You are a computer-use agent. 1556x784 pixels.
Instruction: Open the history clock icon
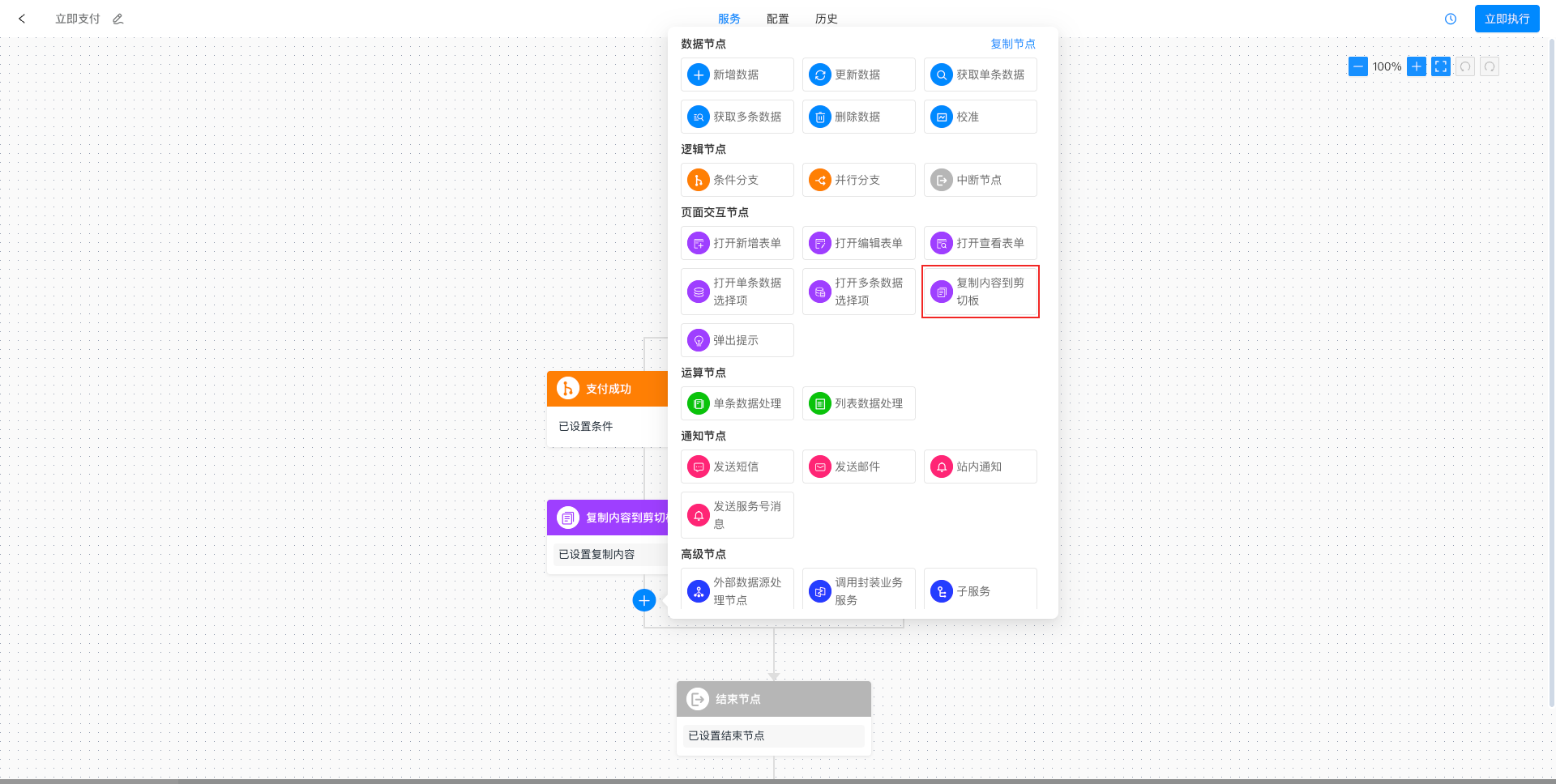coord(1451,19)
